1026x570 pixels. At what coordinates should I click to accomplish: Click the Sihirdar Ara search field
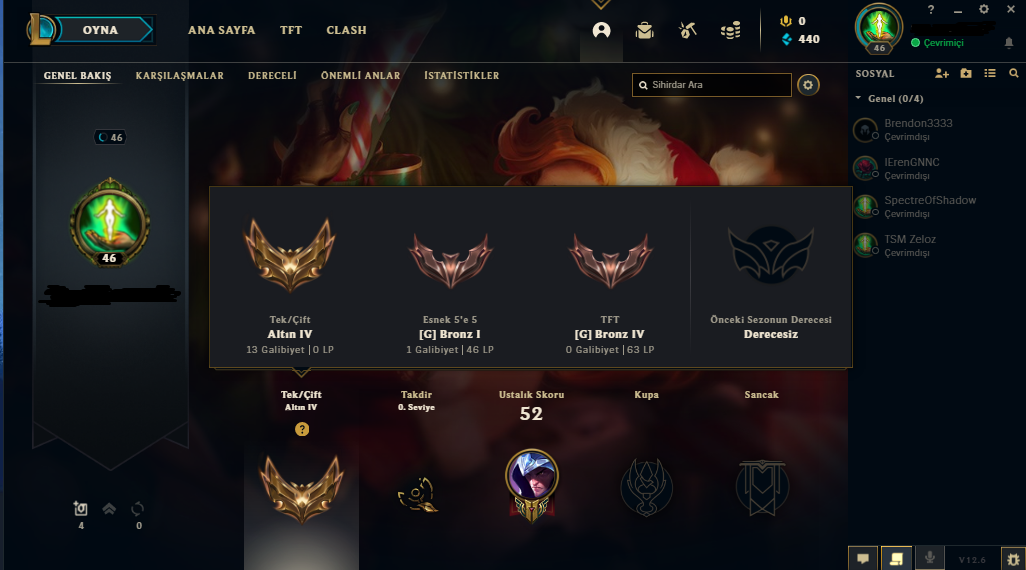(712, 85)
